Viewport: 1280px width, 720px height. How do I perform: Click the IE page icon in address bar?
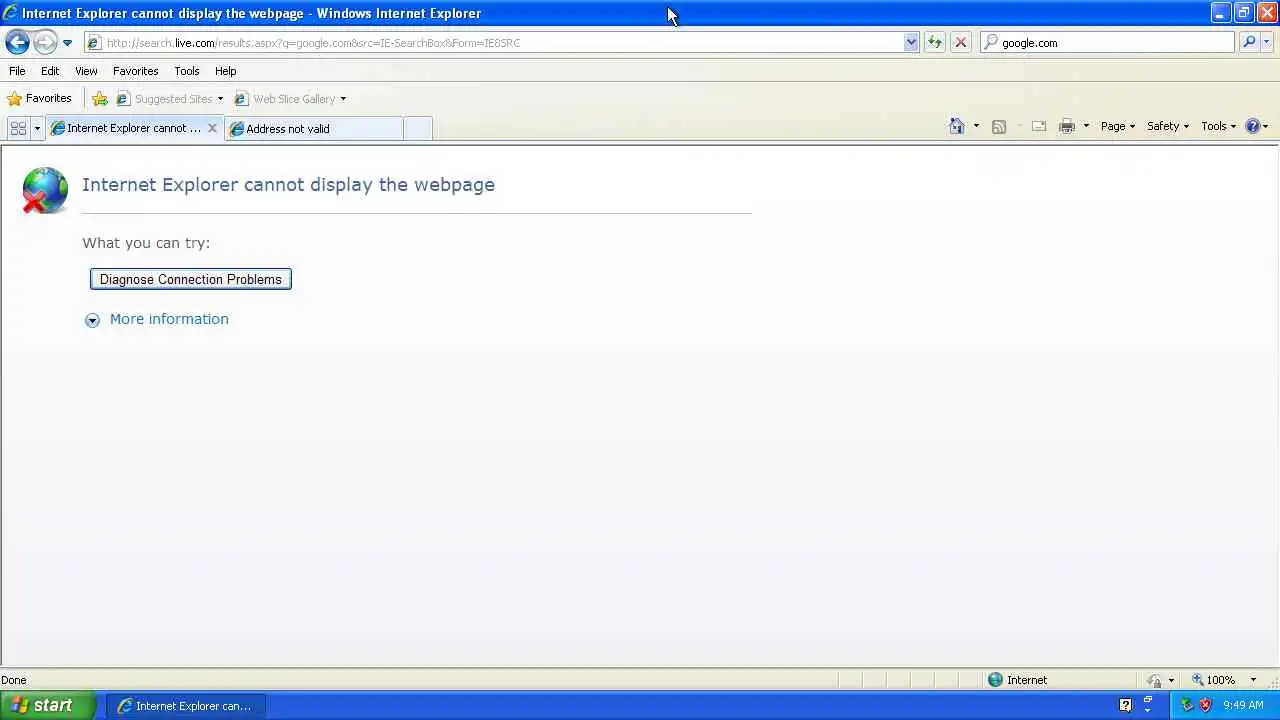[x=93, y=43]
